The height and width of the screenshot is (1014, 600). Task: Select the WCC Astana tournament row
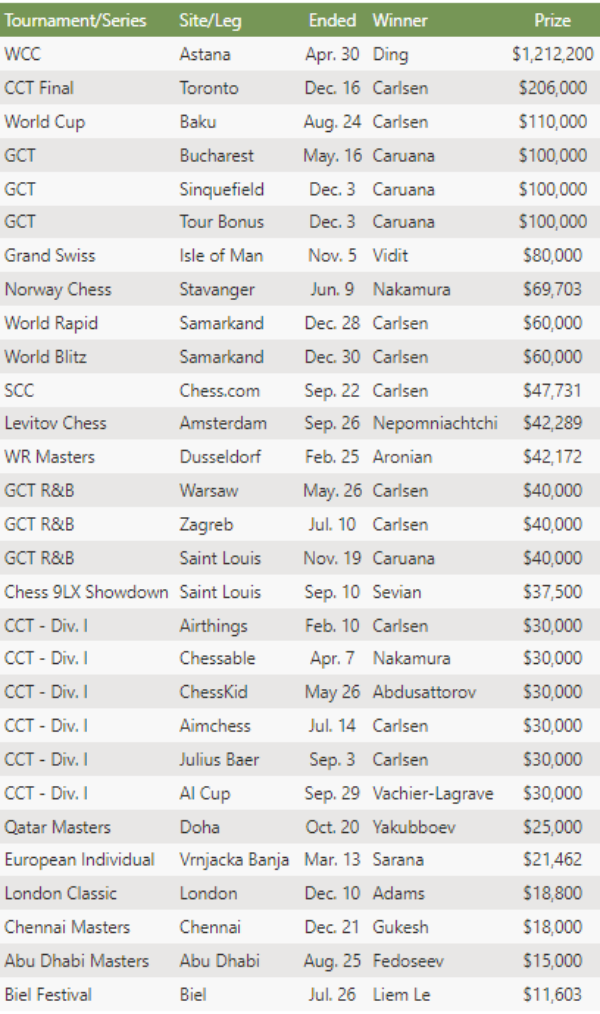pyautogui.click(x=300, y=54)
